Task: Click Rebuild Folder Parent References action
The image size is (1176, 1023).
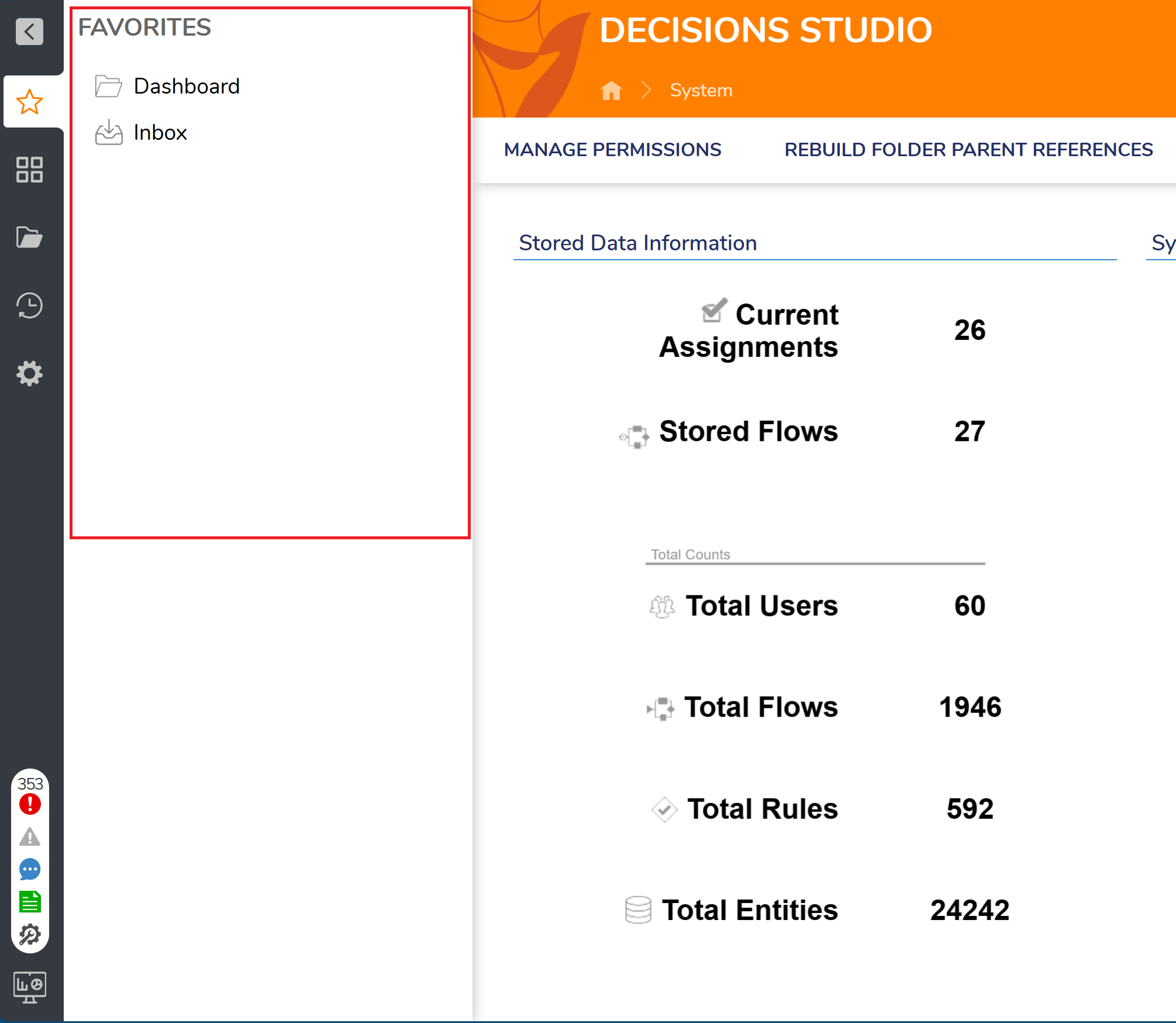Action: pos(968,150)
